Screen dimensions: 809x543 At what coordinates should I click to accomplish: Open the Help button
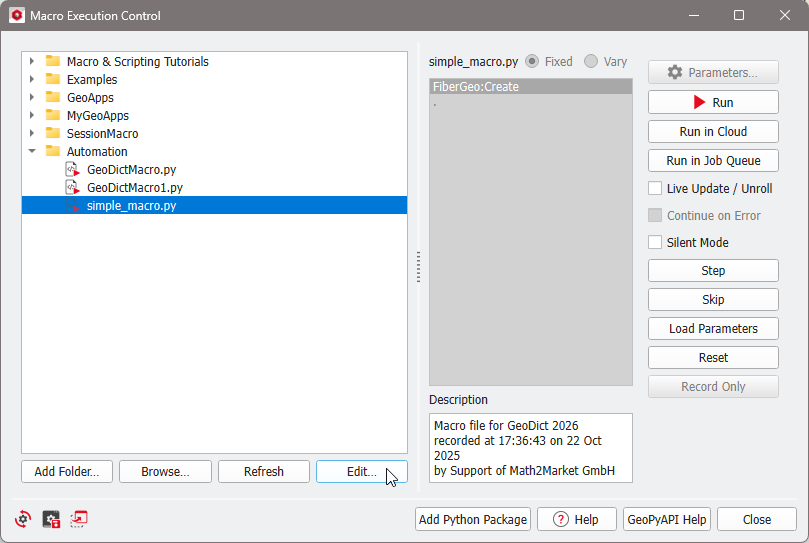tap(576, 519)
